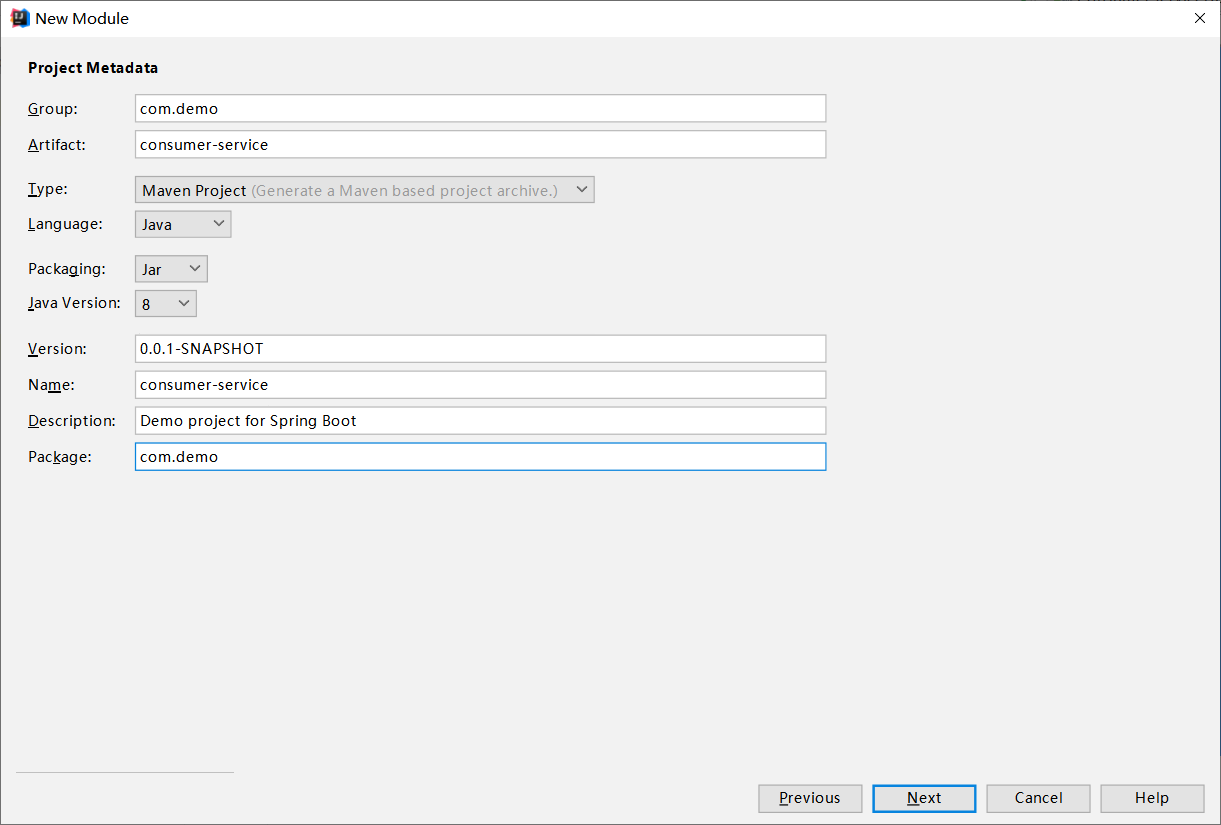Screen dimensions: 1221x825
Task: Open Help for this dialog
Action: (x=1152, y=797)
